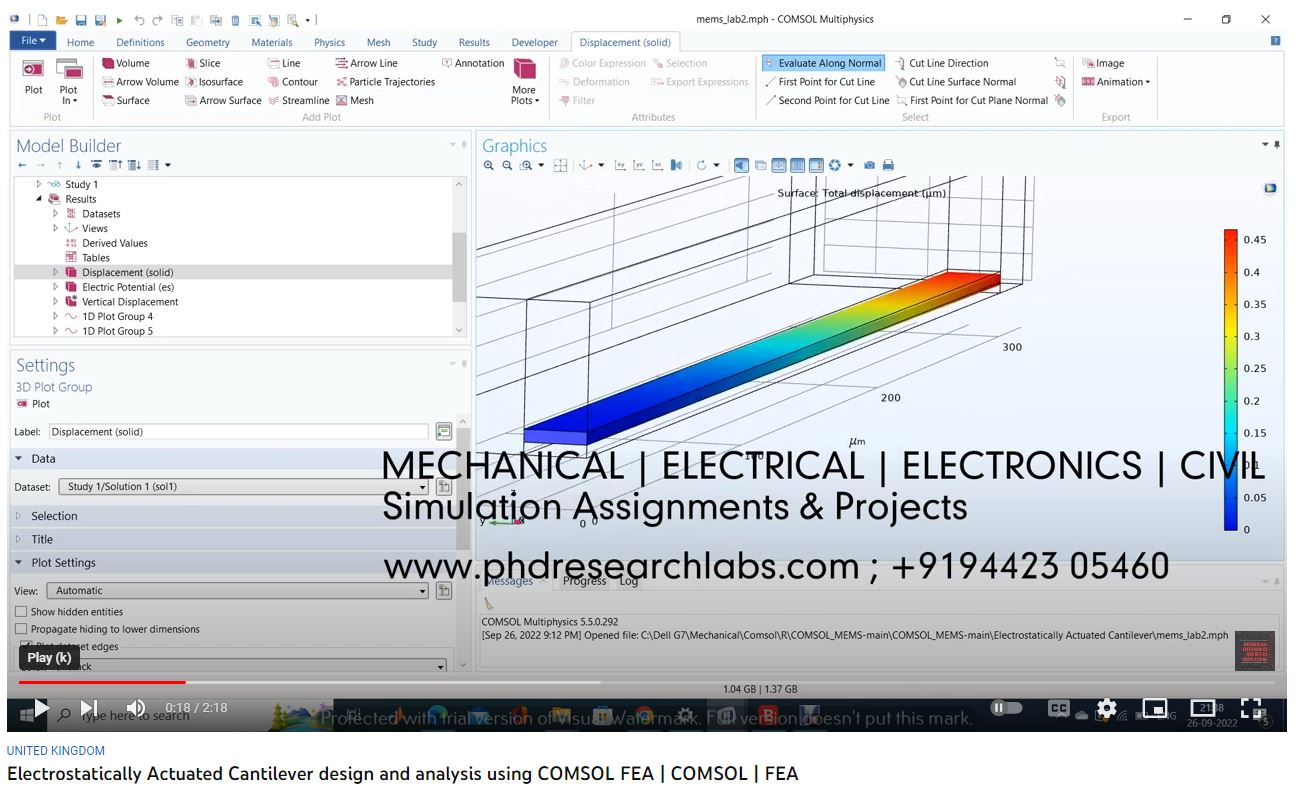Click the Save icon in quick access toolbar
Viewport: 1296px width, 790px height.
(81, 20)
